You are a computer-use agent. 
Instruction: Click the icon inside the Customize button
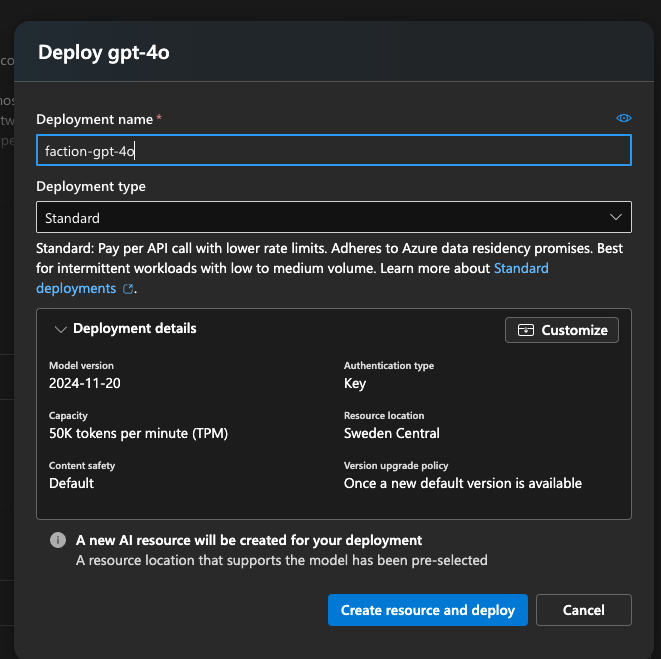(525, 330)
